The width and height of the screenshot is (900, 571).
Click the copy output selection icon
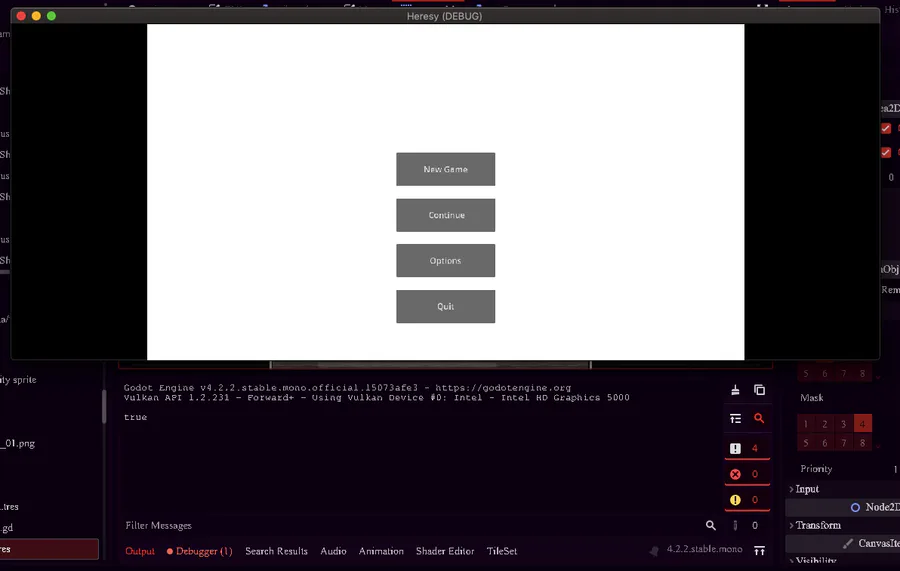pyautogui.click(x=759, y=390)
